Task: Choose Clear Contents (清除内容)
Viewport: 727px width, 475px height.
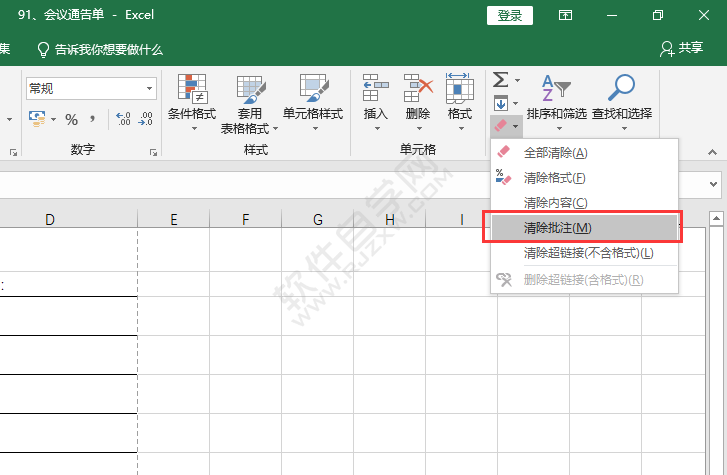Action: (585, 203)
